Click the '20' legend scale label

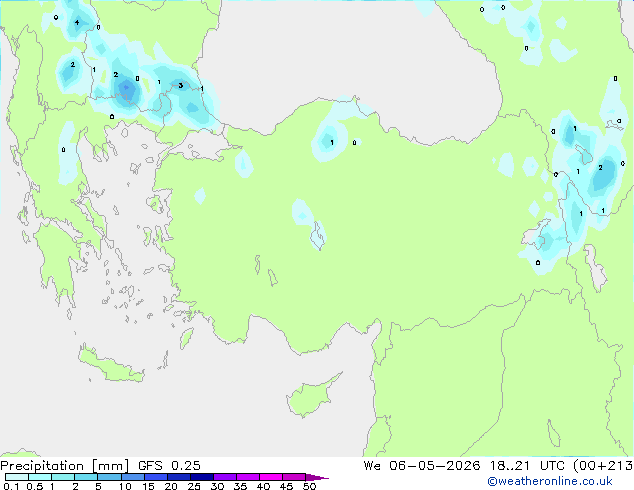(x=171, y=486)
